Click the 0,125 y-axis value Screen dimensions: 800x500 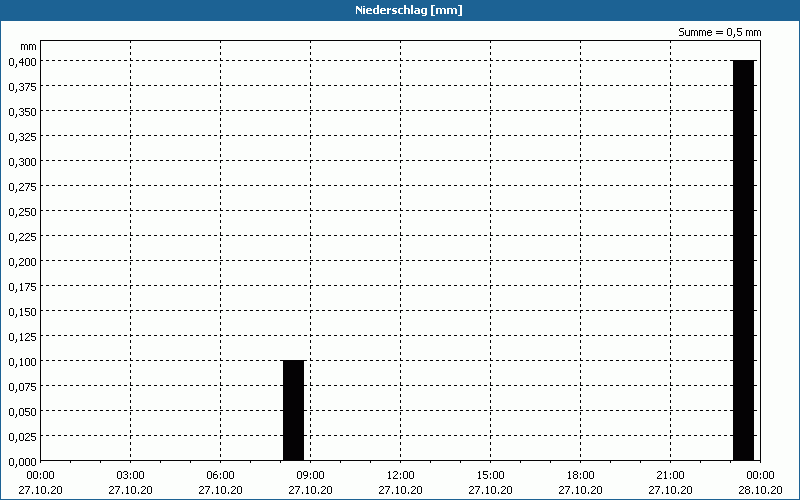tap(22, 337)
